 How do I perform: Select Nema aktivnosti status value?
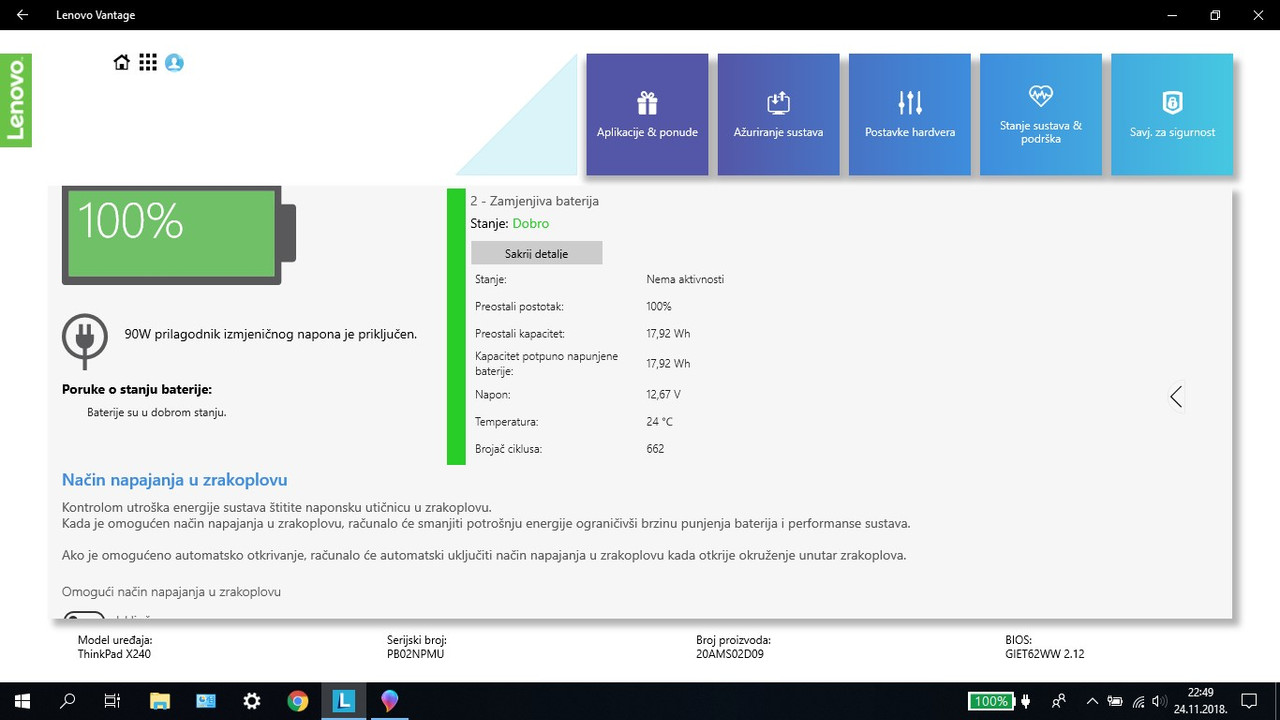[685, 279]
